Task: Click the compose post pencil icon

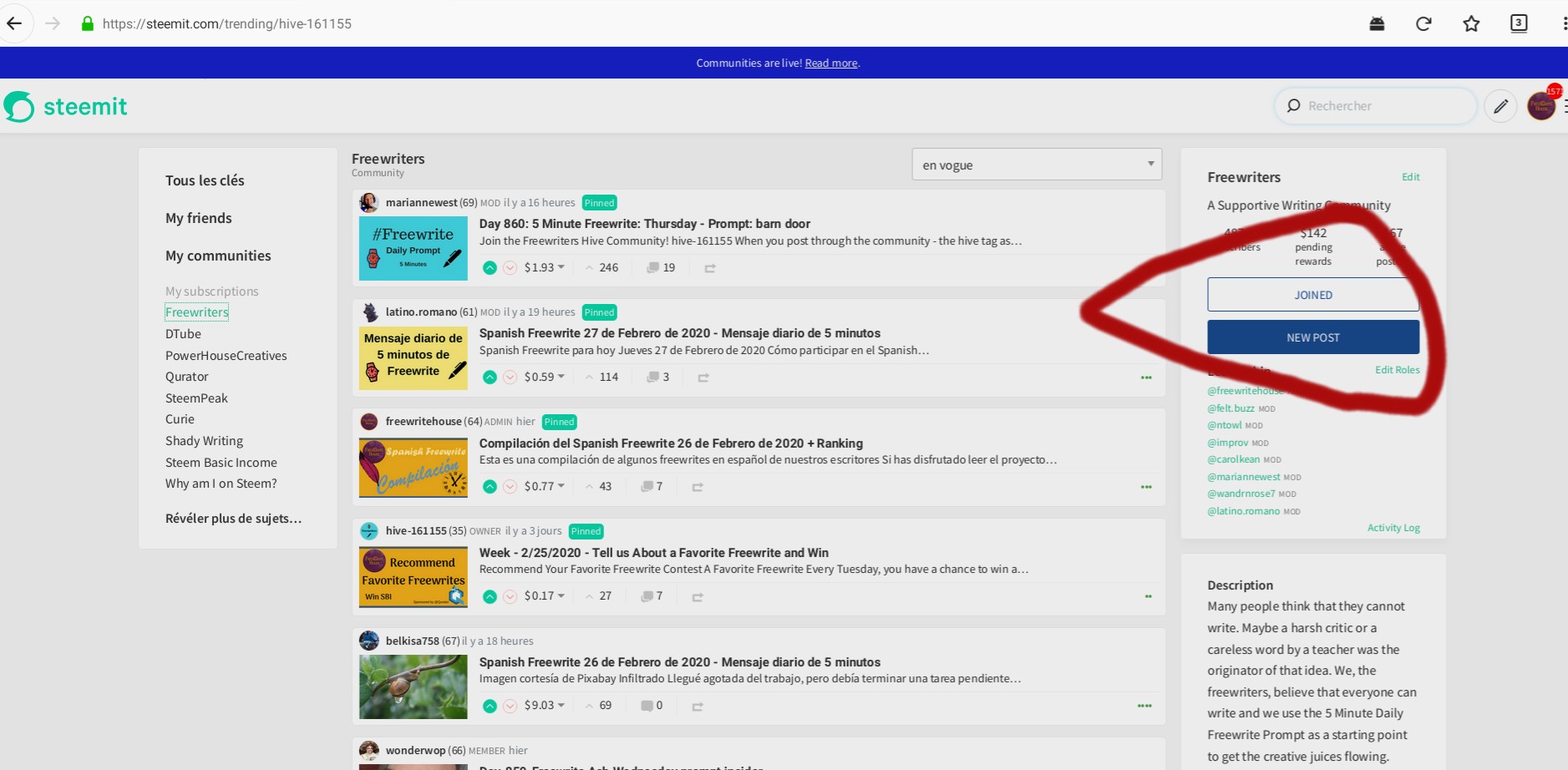Action: coord(1500,106)
